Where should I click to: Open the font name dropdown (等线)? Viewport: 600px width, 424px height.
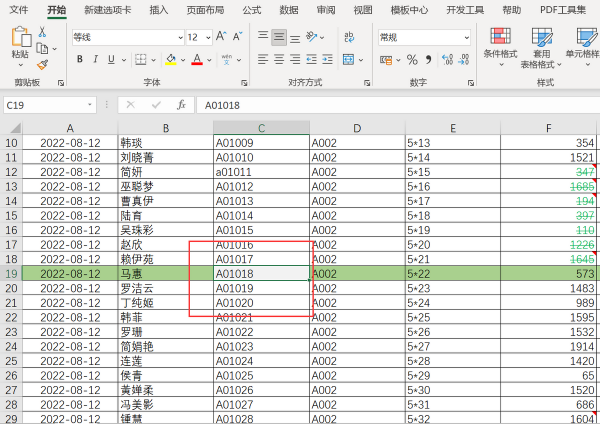(x=180, y=38)
